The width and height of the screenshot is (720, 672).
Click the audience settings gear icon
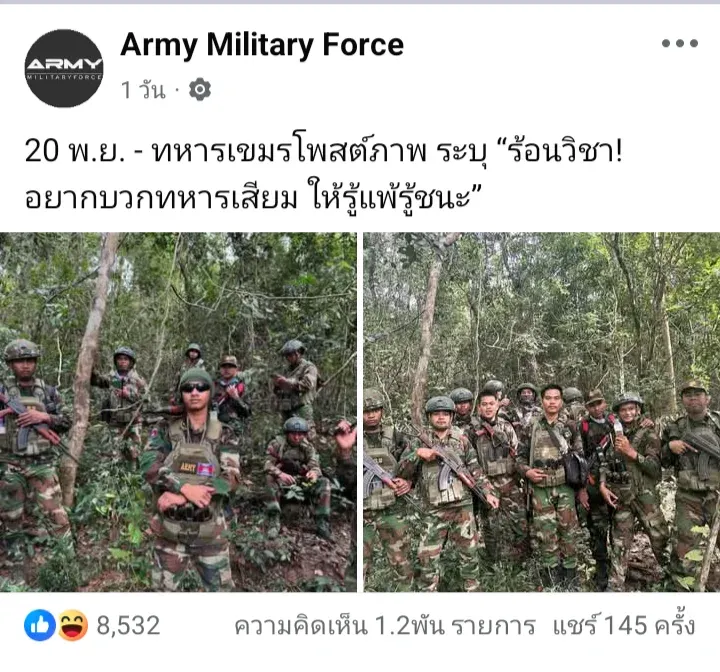click(200, 89)
